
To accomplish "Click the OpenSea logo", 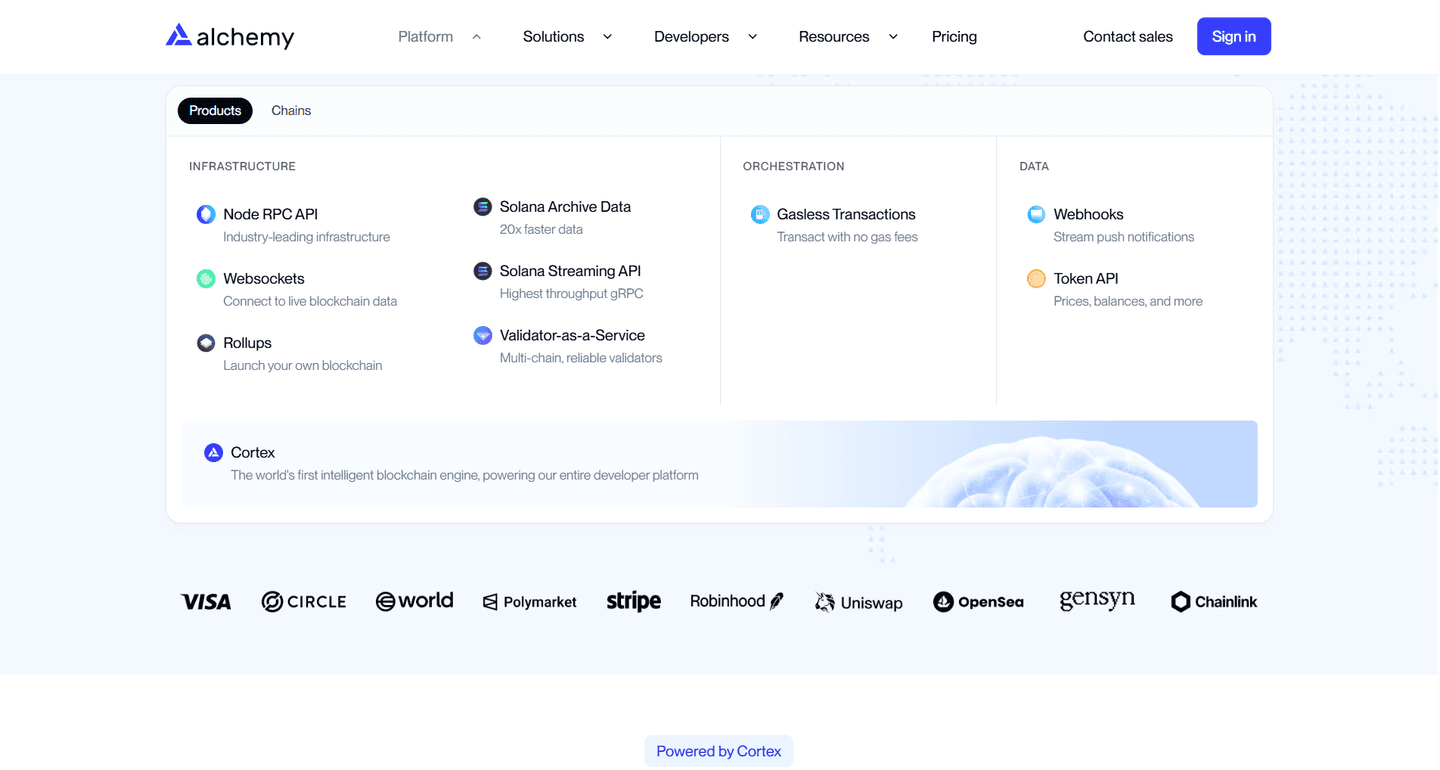I will (x=979, y=602).
